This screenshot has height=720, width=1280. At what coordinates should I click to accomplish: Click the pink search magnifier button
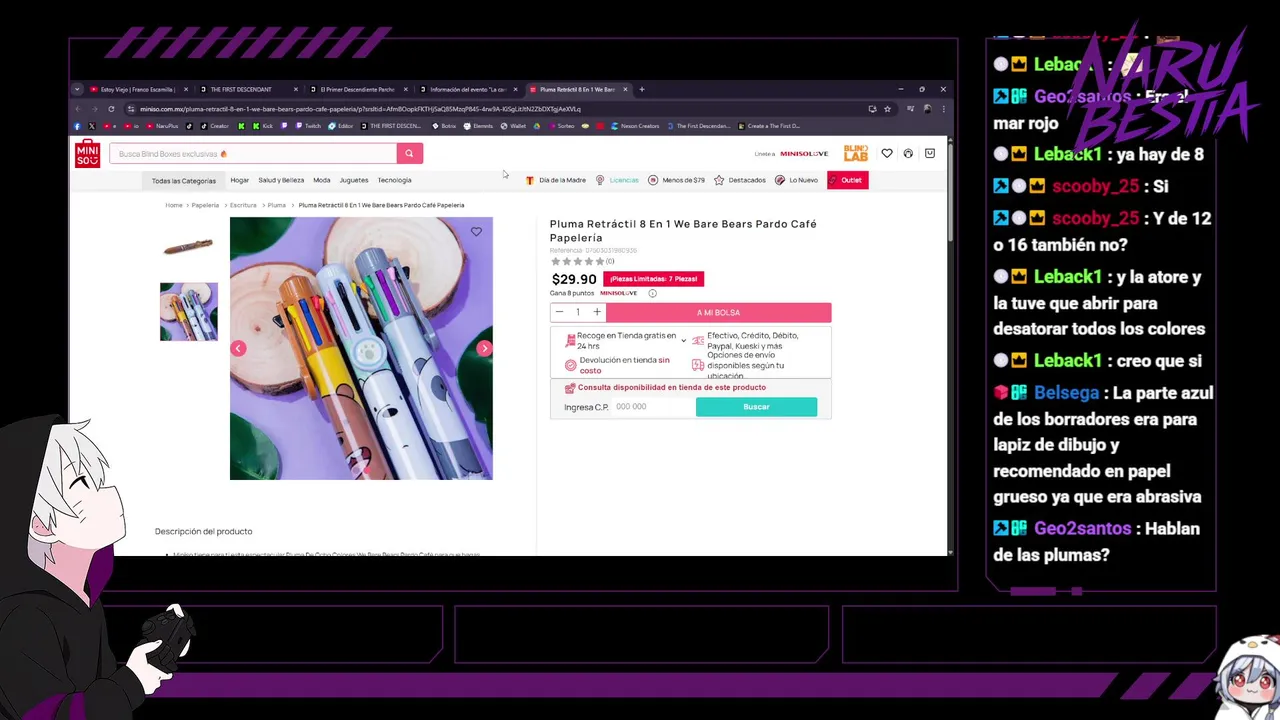[x=409, y=153]
